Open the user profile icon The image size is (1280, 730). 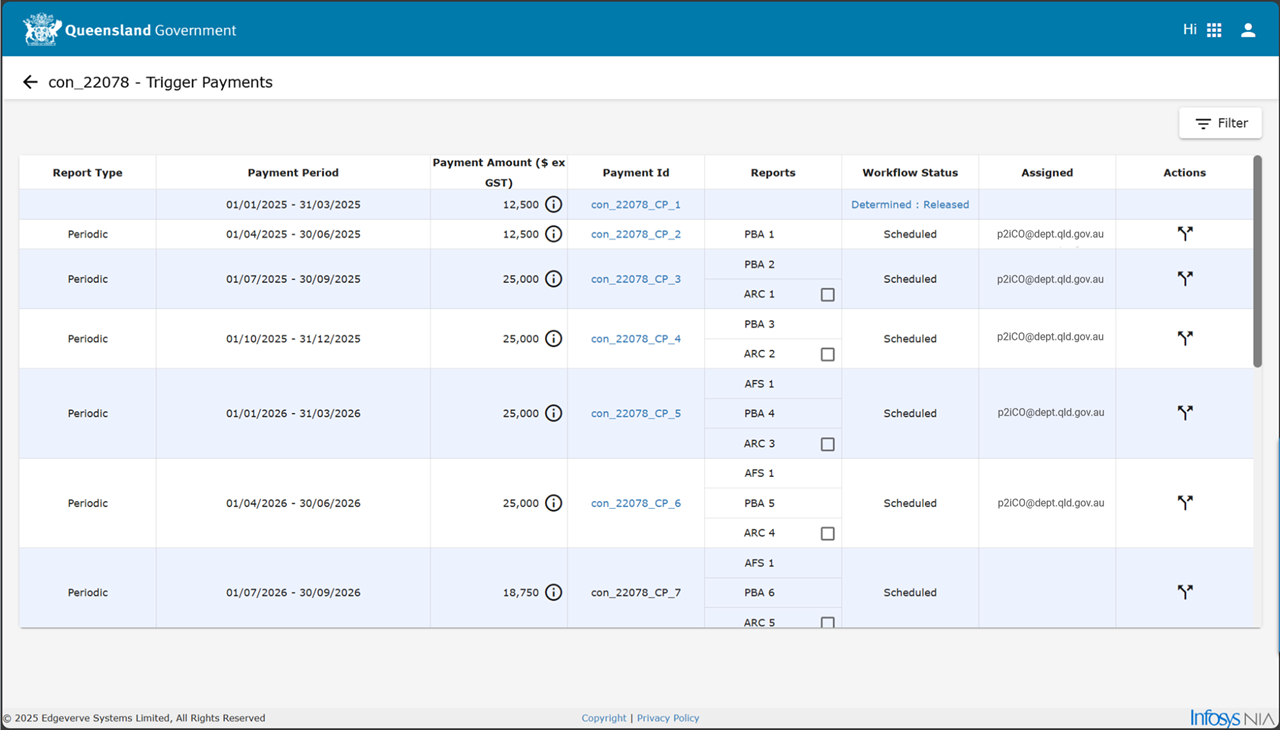(x=1248, y=30)
